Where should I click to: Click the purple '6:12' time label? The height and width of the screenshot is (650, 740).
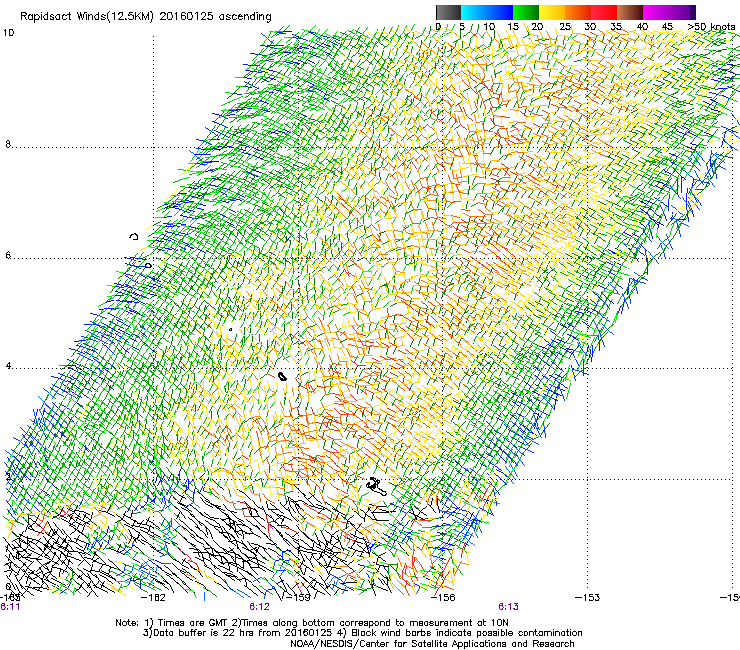click(x=259, y=607)
